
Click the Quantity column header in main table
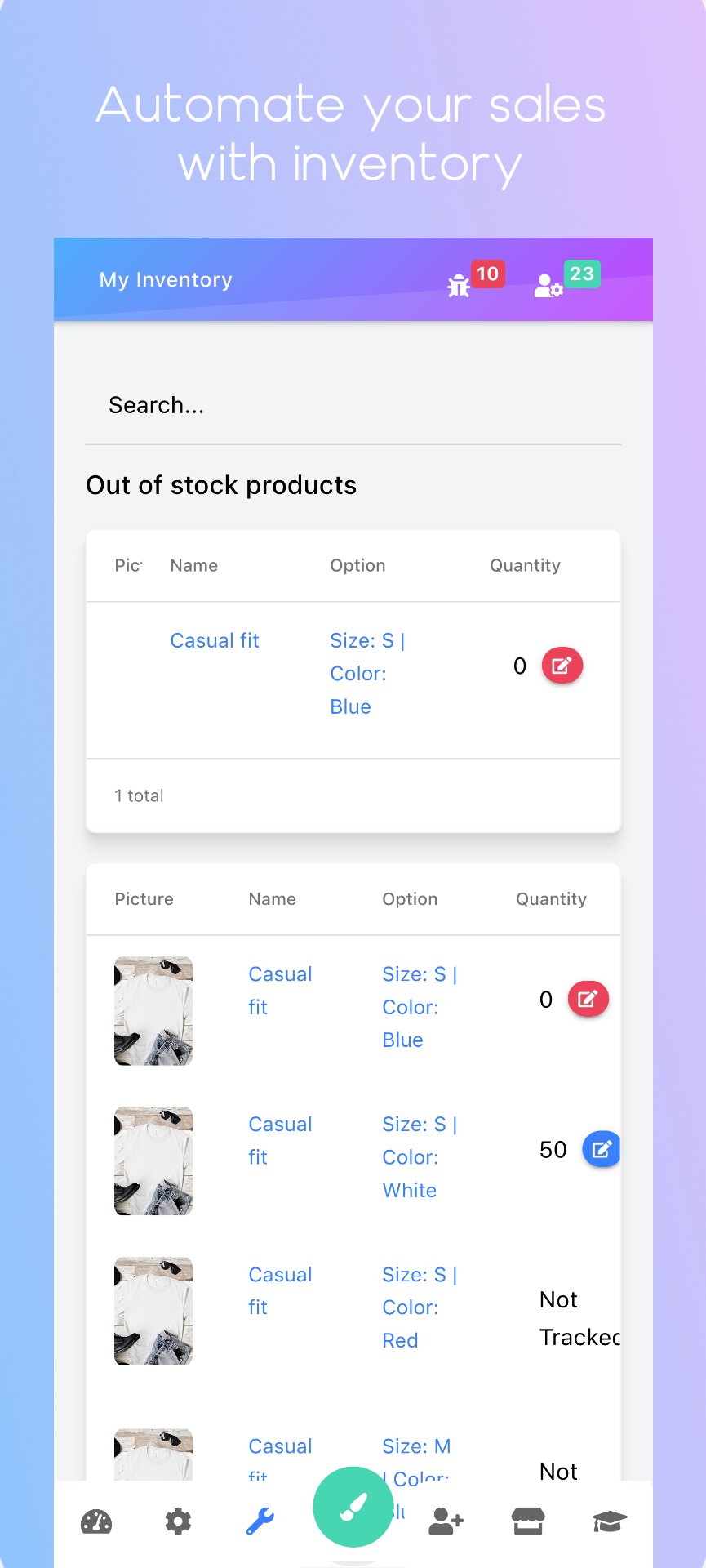point(551,899)
